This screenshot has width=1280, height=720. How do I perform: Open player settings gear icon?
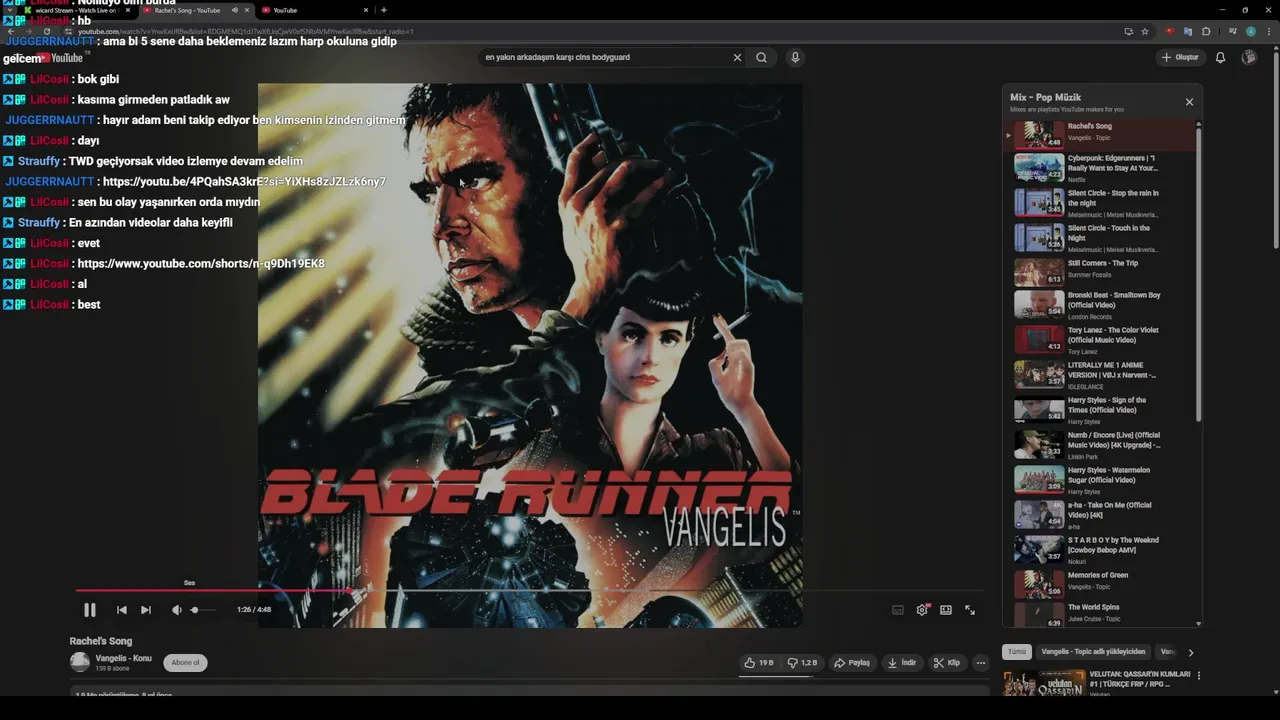pos(922,610)
